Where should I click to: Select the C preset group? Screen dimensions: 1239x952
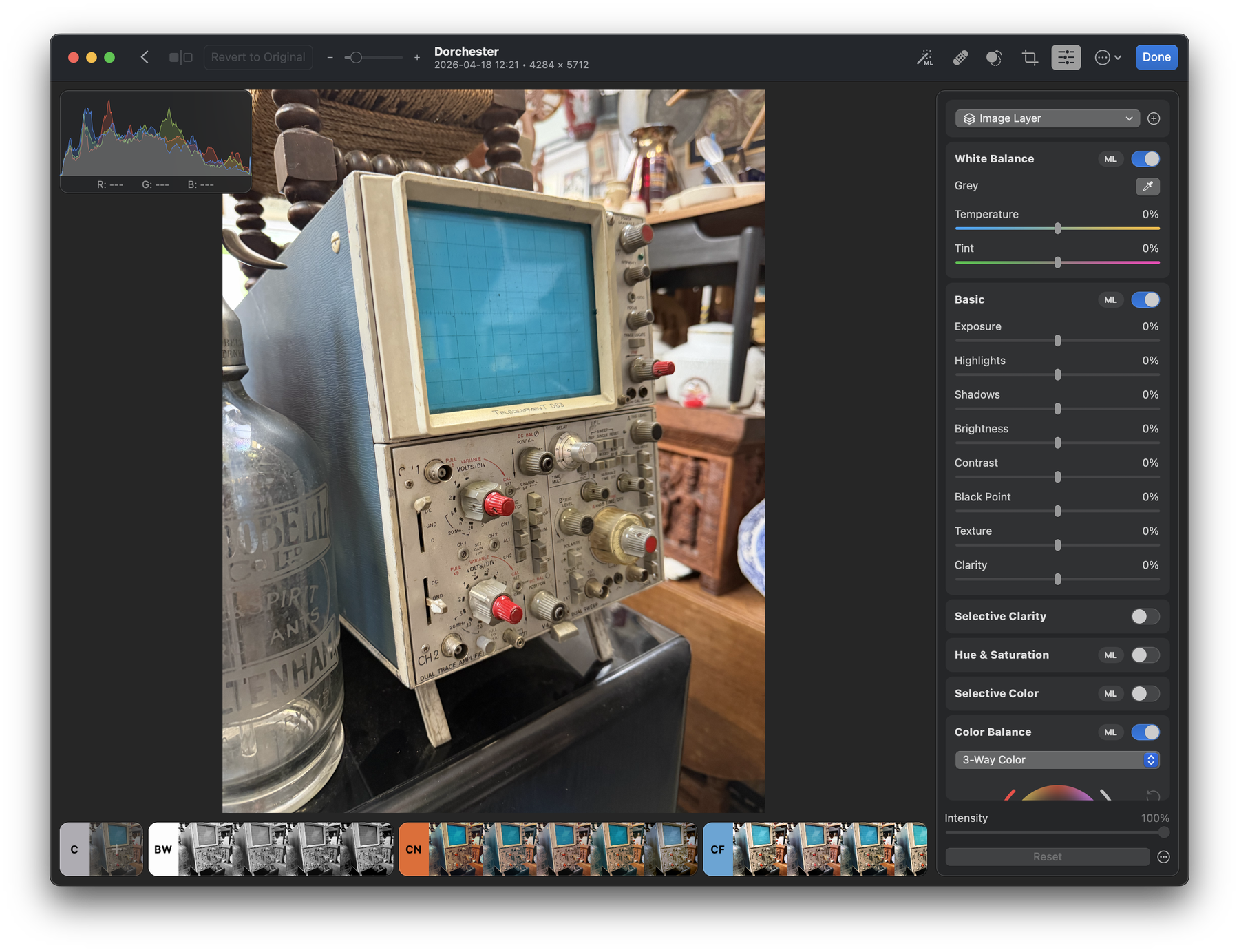click(74, 849)
